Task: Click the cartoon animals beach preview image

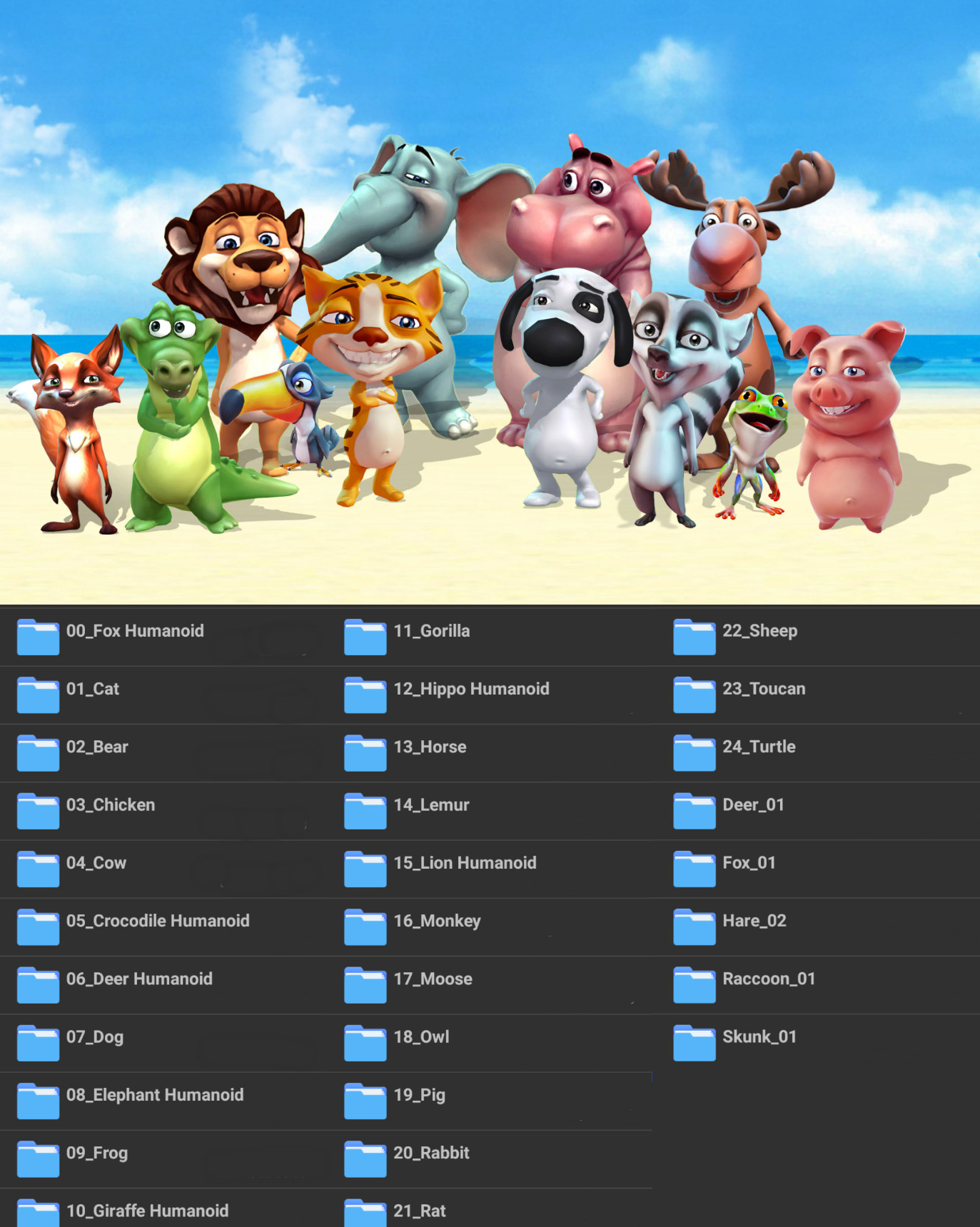Action: coord(490,302)
